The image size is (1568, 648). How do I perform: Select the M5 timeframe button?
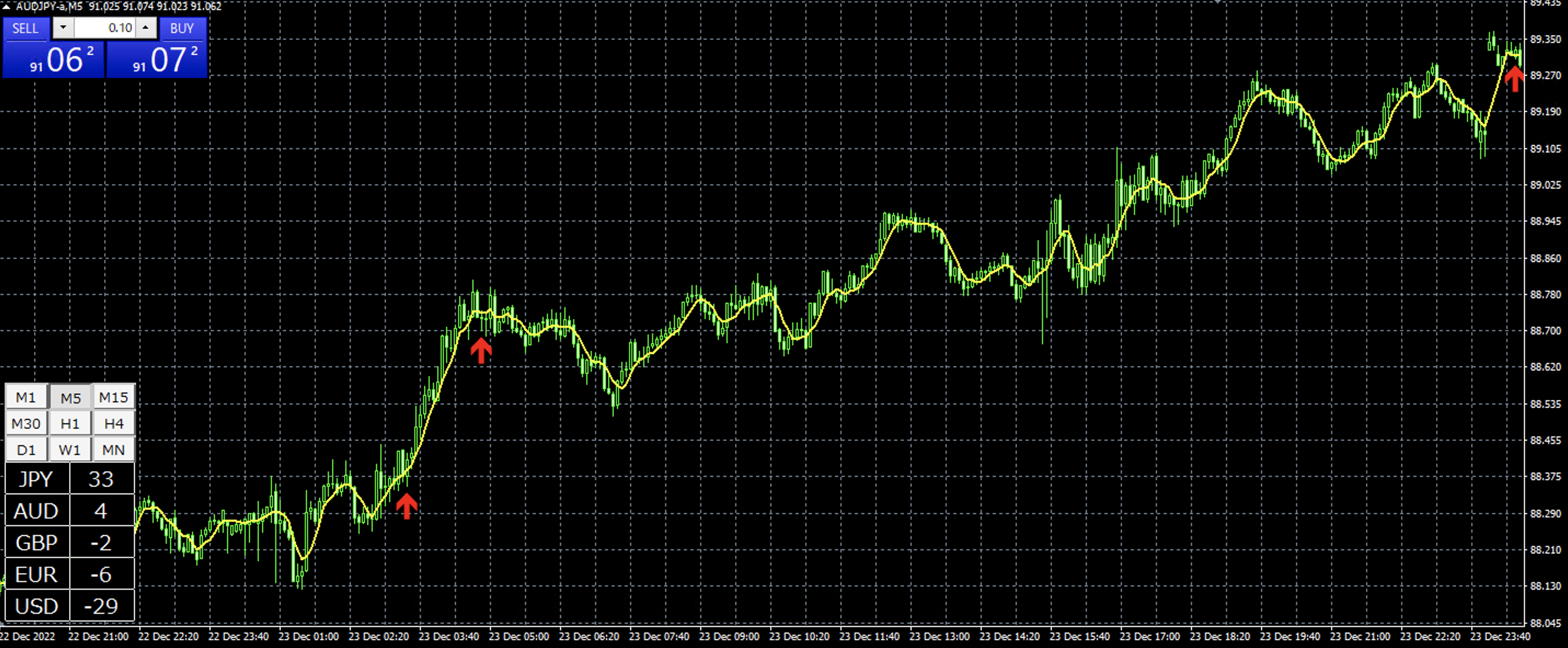pos(70,397)
